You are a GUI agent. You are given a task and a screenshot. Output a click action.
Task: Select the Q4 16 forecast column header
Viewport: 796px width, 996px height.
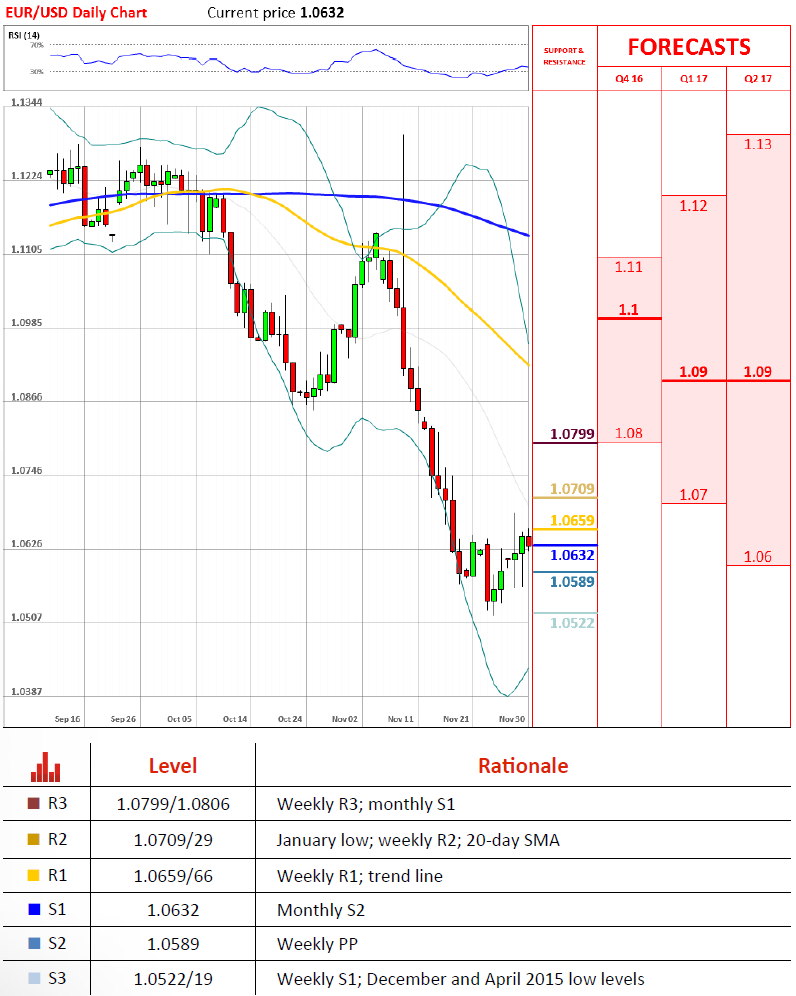point(629,79)
